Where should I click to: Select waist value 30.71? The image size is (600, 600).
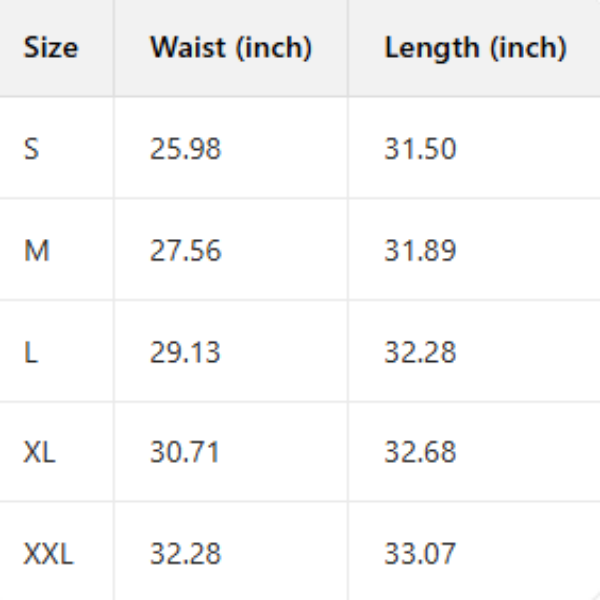pyautogui.click(x=186, y=452)
